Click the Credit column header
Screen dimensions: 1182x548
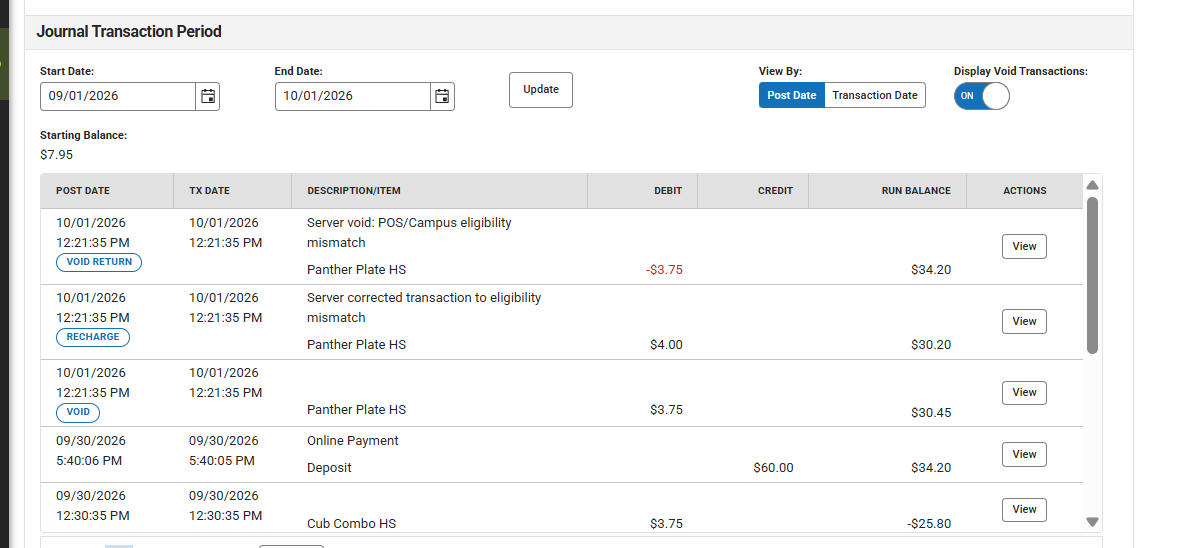753,191
